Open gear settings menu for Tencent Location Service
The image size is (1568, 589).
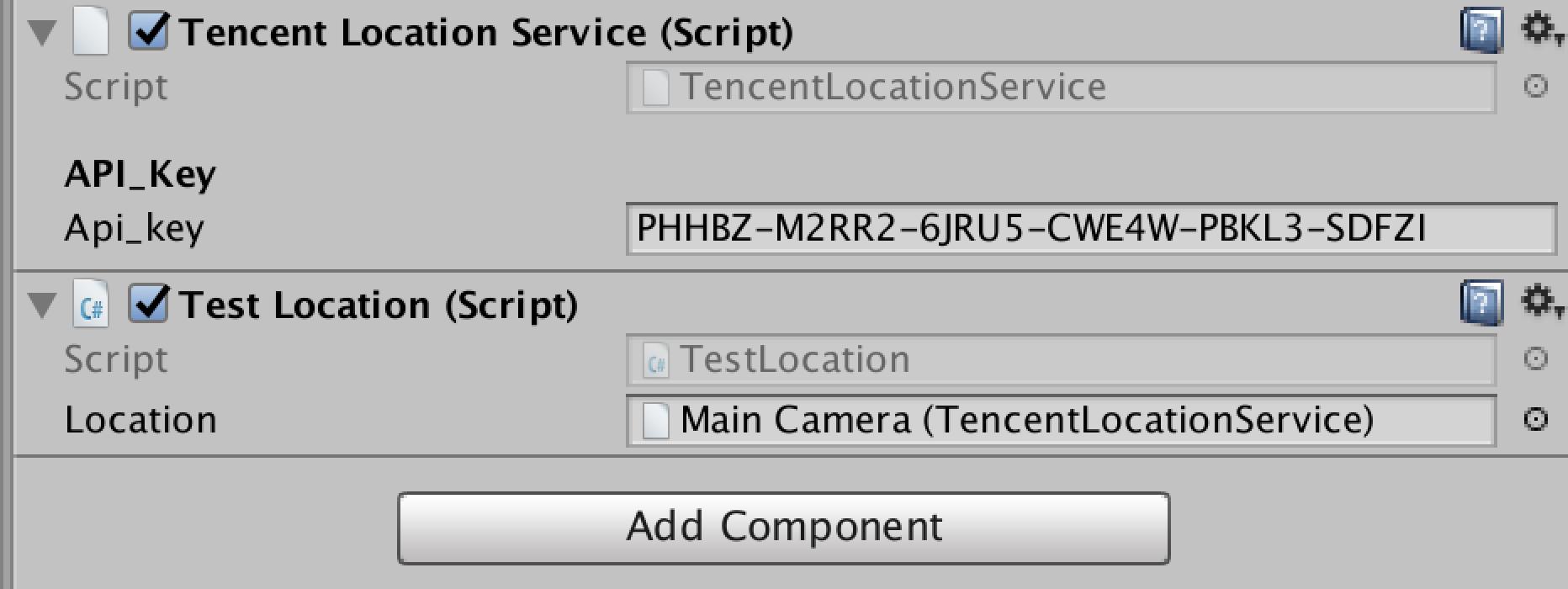(x=1542, y=29)
